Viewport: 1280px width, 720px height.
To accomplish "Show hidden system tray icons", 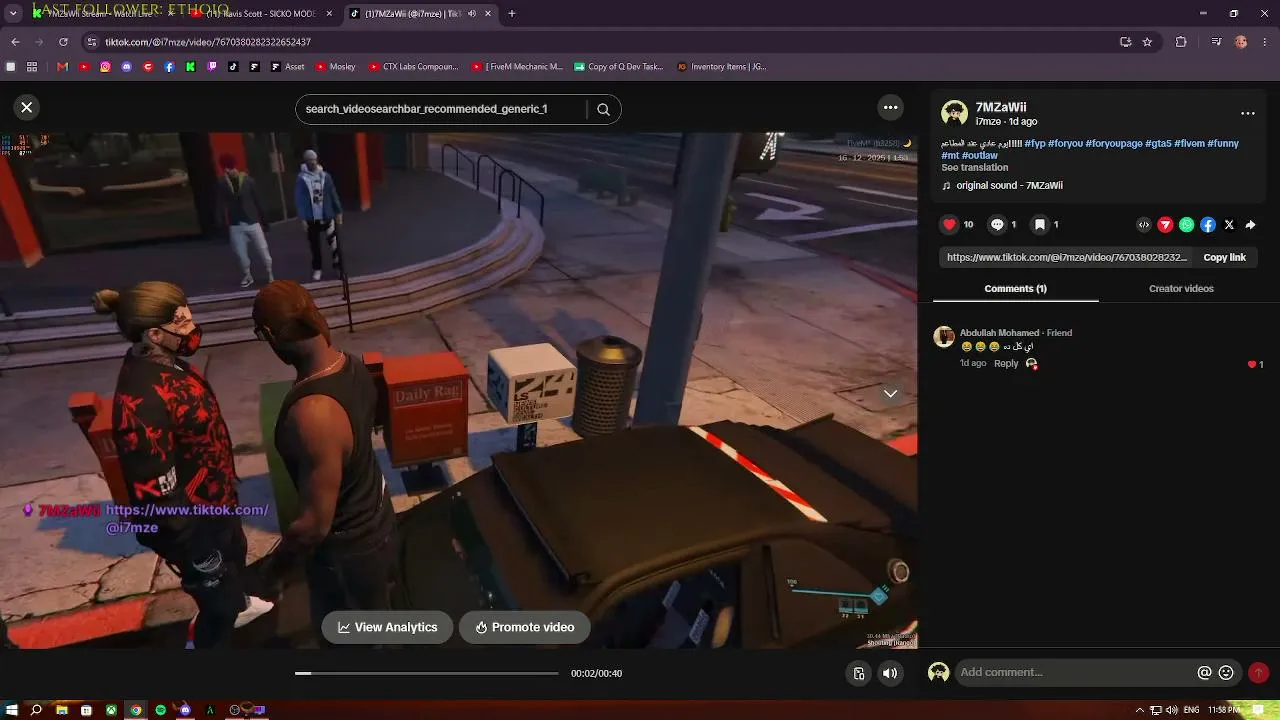I will [1139, 710].
